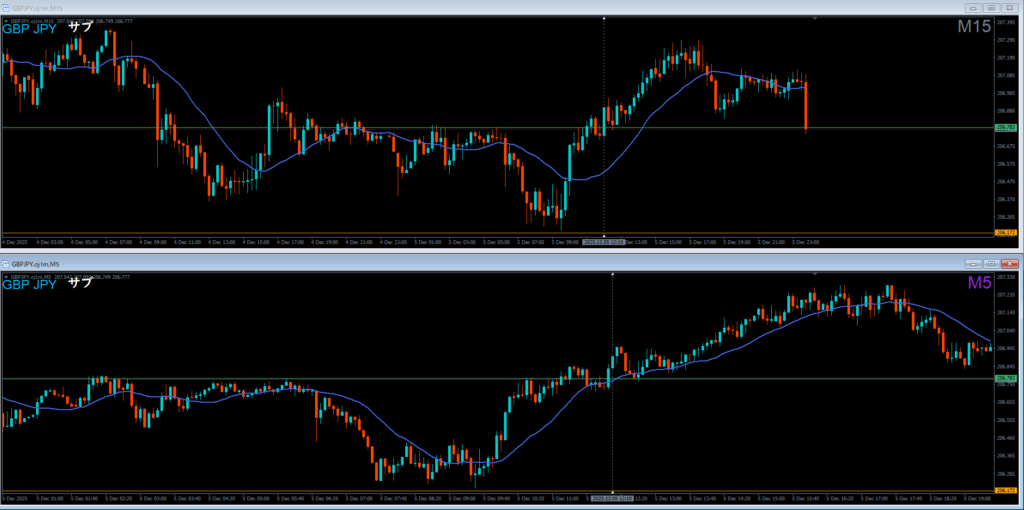Minimize the GBPJPY M15 chart window
Viewport: 1024px width, 510px height.
[x=973, y=7]
